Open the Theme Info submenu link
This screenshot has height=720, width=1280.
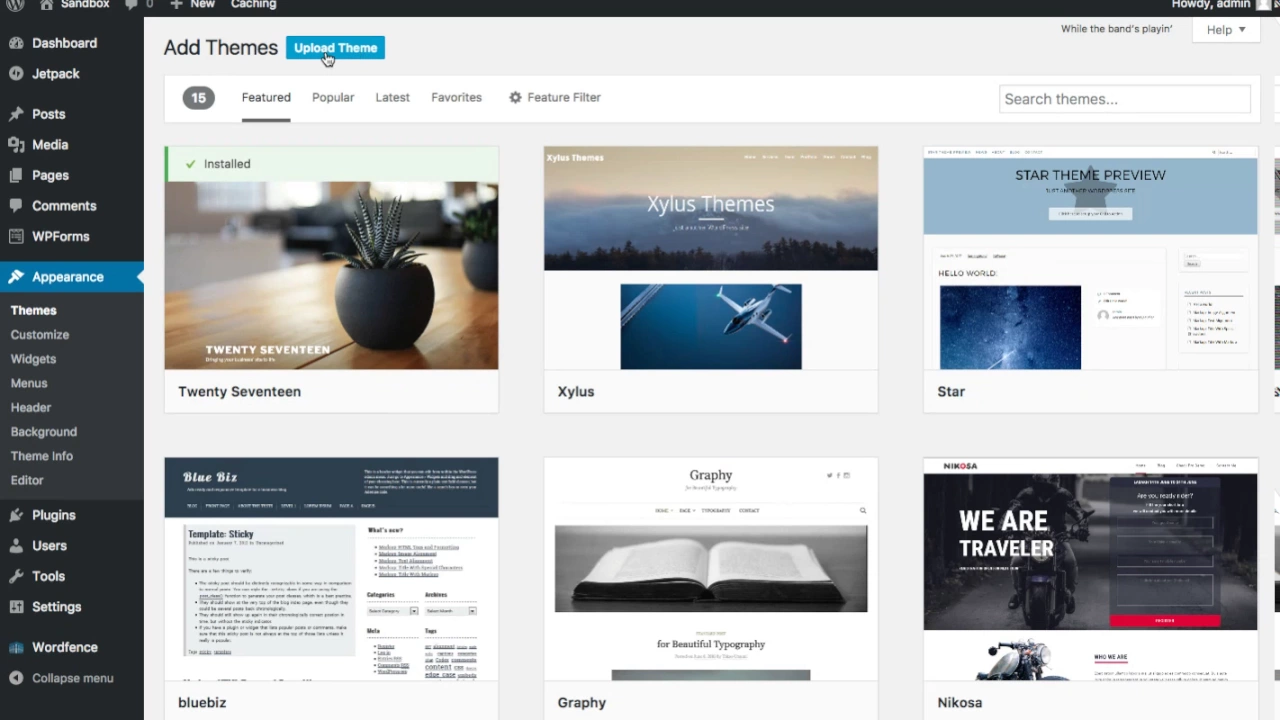[41, 456]
